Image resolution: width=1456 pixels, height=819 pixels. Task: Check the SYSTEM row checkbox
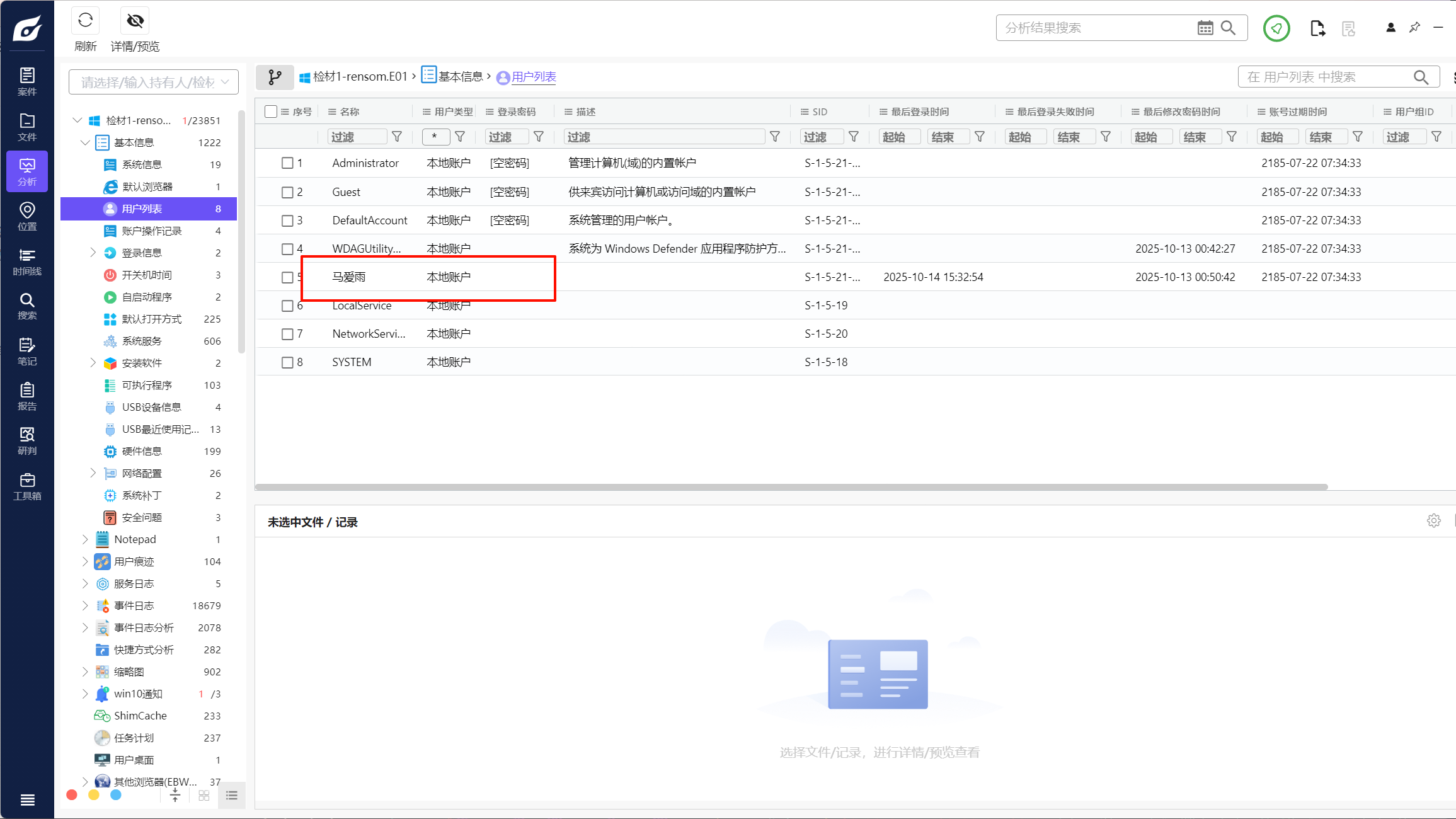click(x=287, y=362)
